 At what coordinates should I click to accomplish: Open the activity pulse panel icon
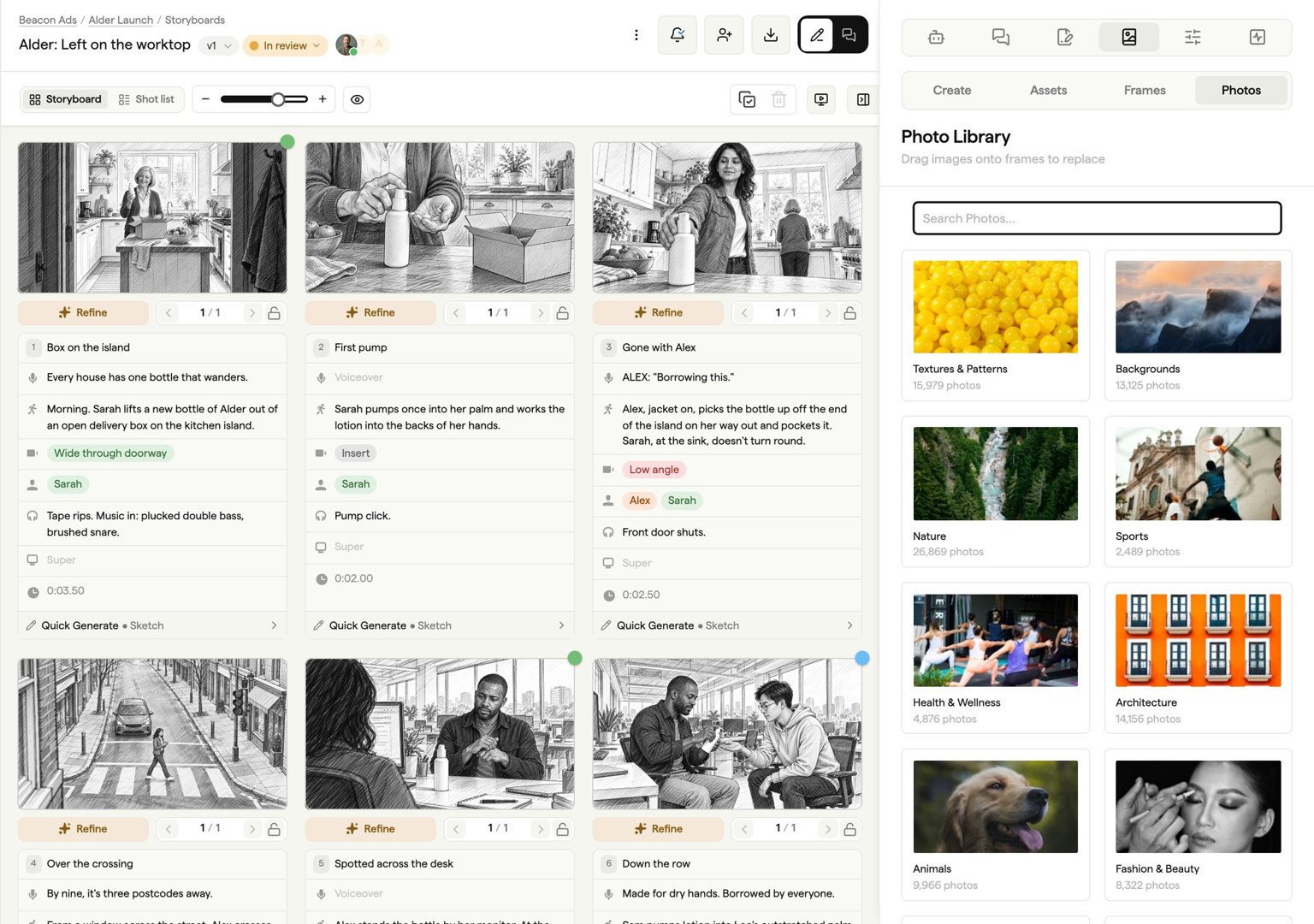1258,37
